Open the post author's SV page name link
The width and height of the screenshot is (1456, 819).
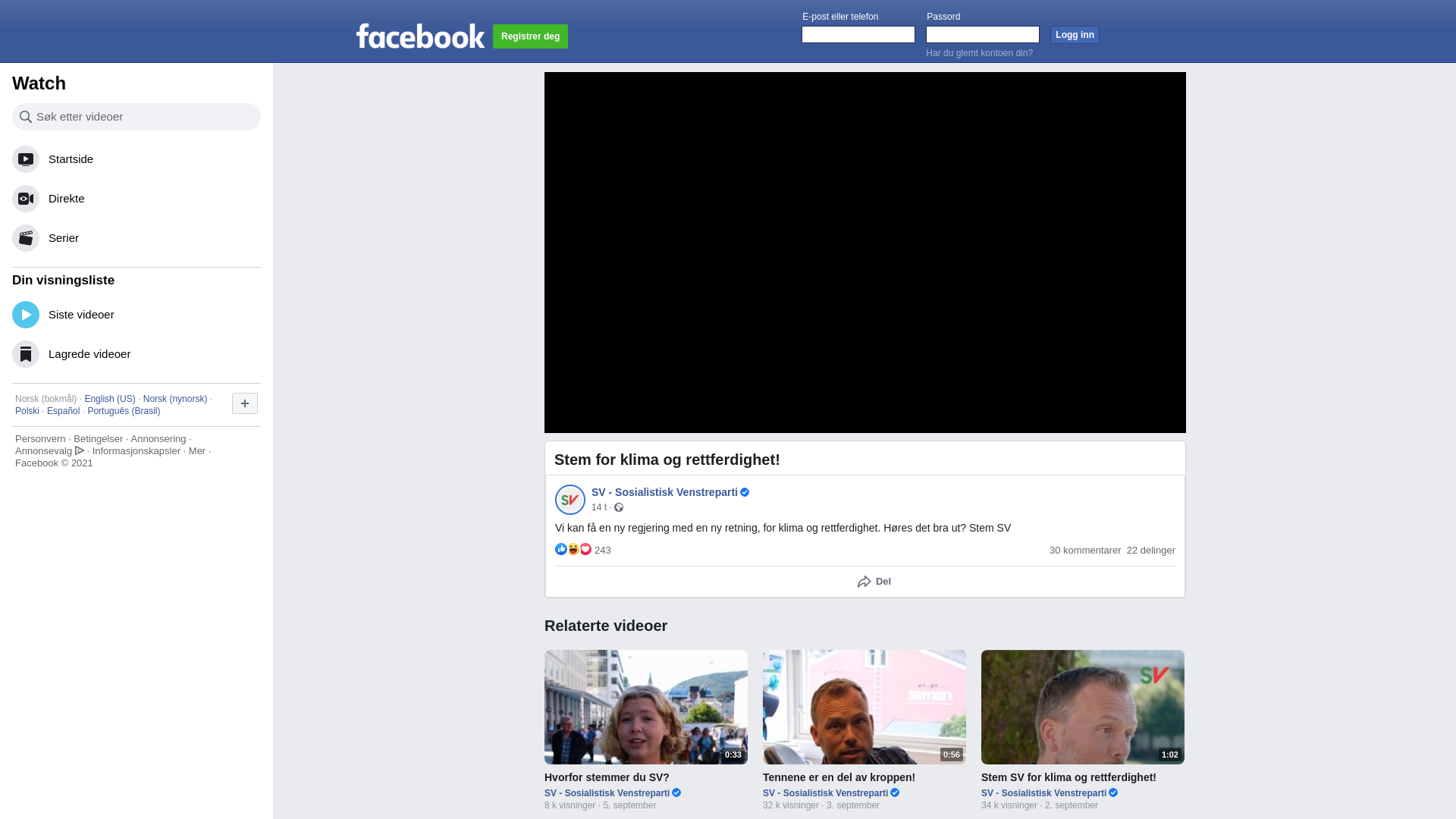point(664,492)
